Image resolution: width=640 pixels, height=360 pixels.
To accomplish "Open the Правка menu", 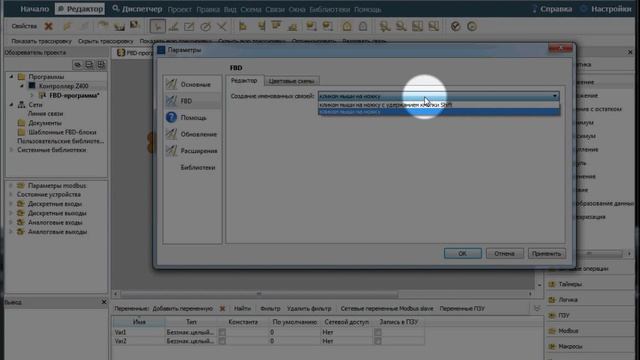I will point(208,9).
